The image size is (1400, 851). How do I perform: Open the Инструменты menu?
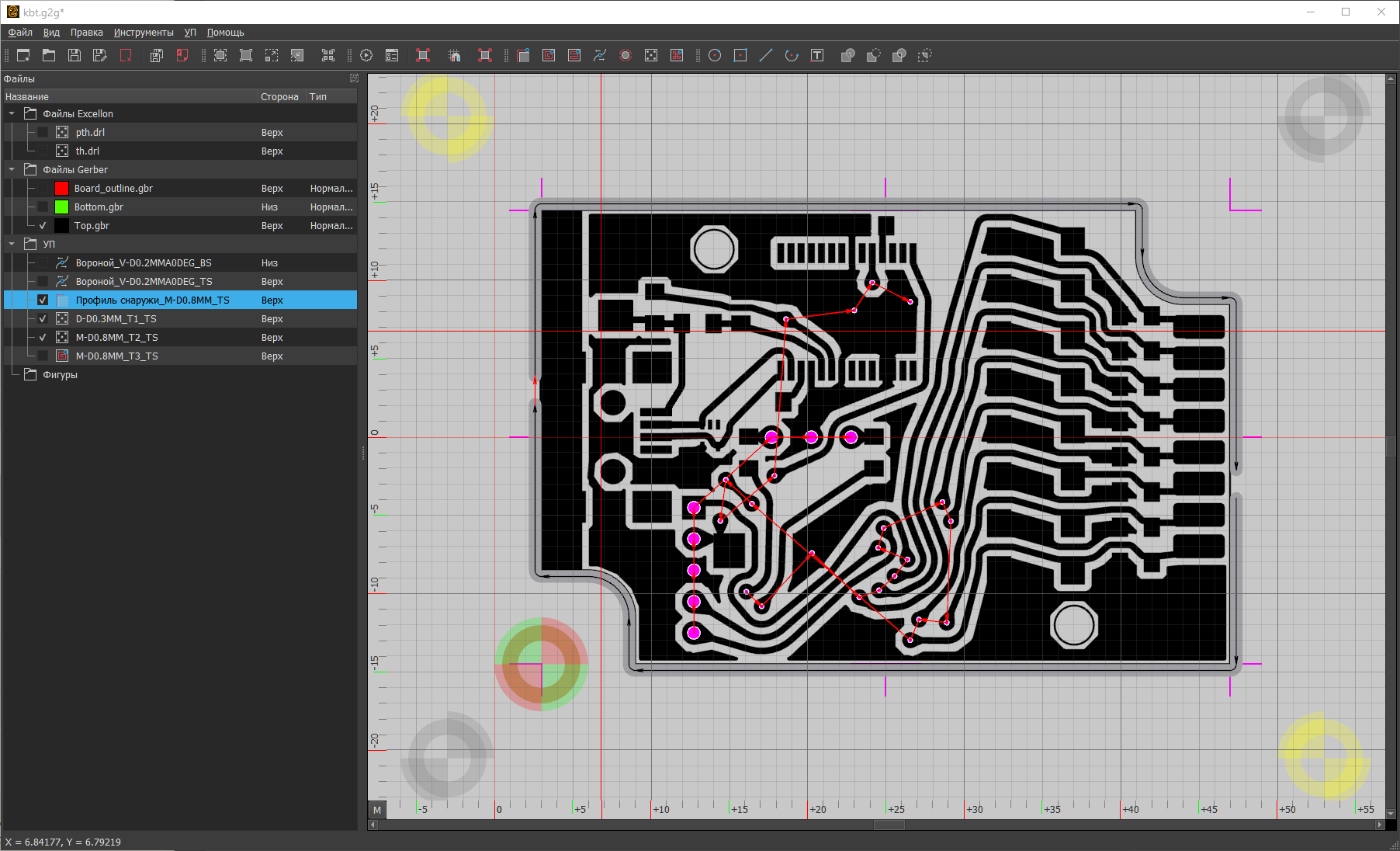(144, 33)
